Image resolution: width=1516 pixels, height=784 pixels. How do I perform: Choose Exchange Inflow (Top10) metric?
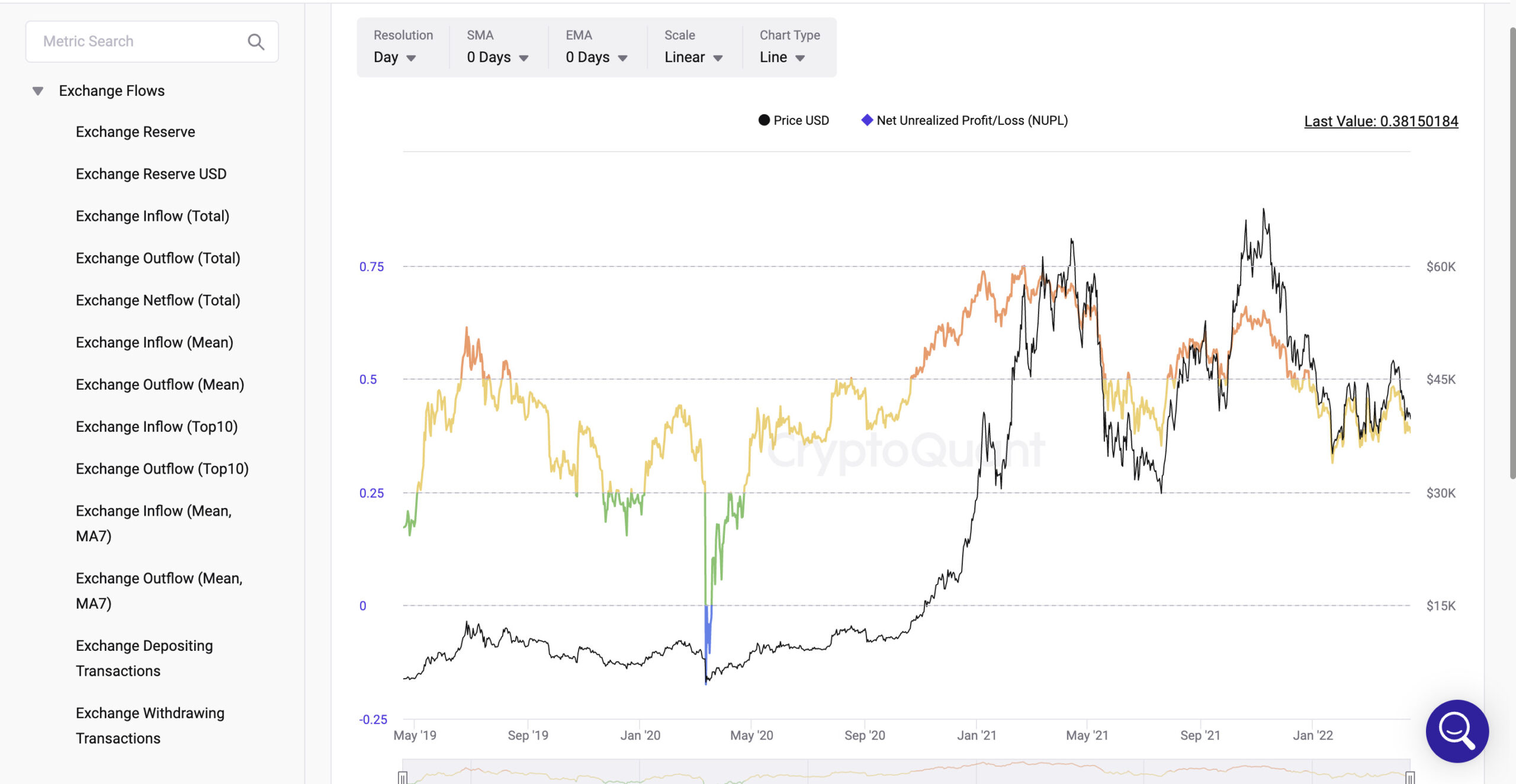pos(157,426)
